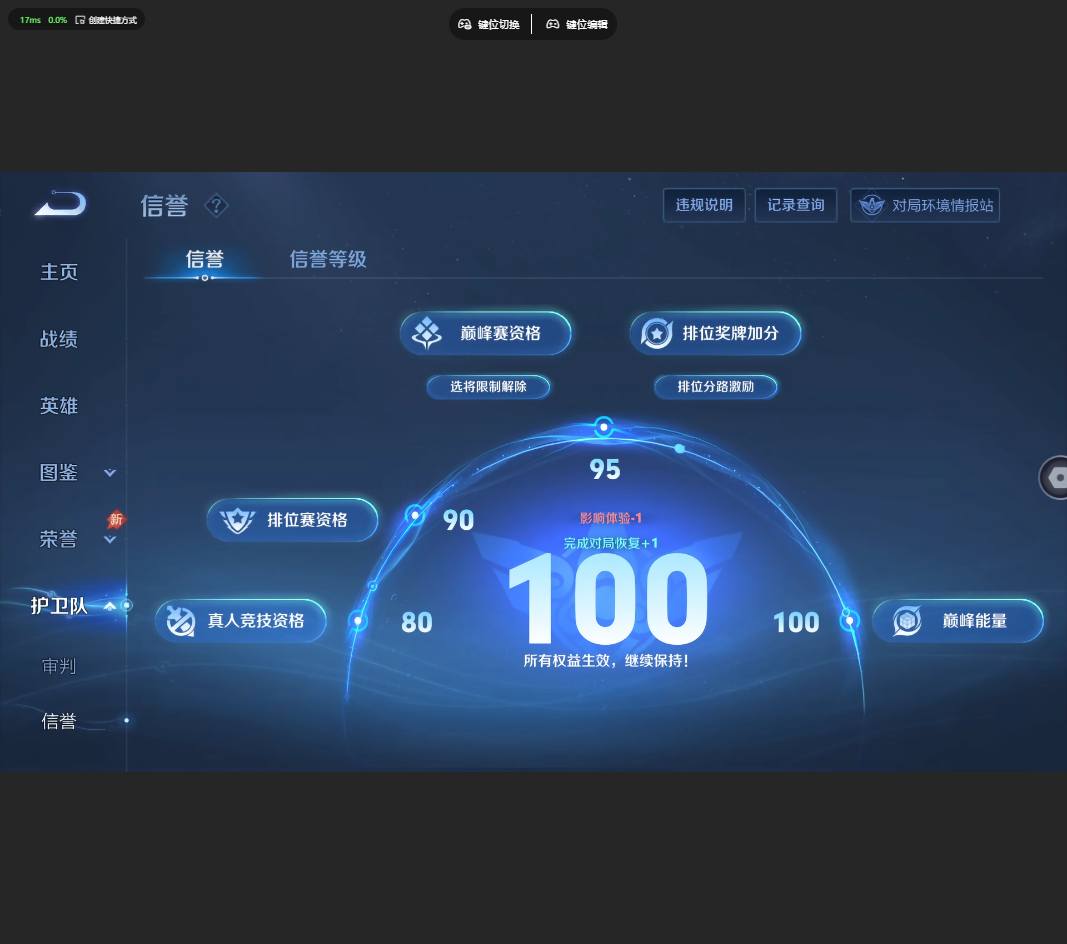Expand the 图鉴 sidebar chevron
This screenshot has height=944, width=1067.
pyautogui.click(x=110, y=472)
